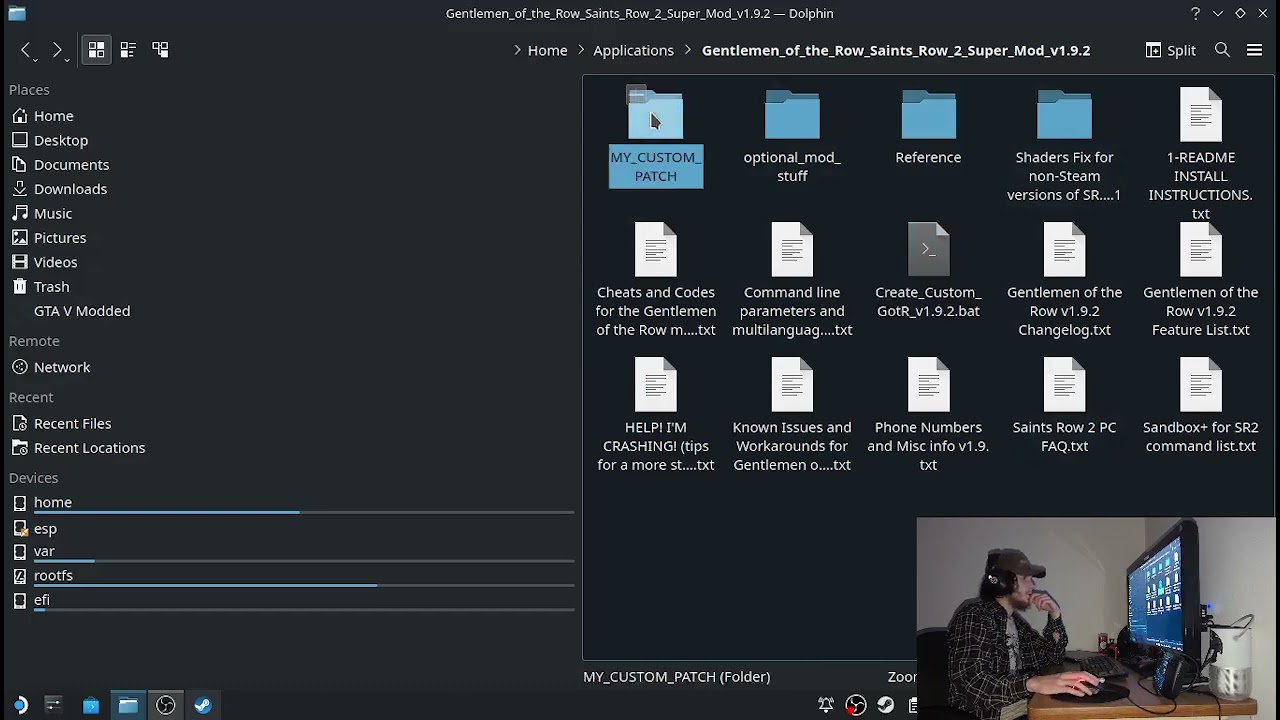Screen dimensions: 1280x720
Task: Open the application launcher on the taskbar
Action: tap(20, 705)
